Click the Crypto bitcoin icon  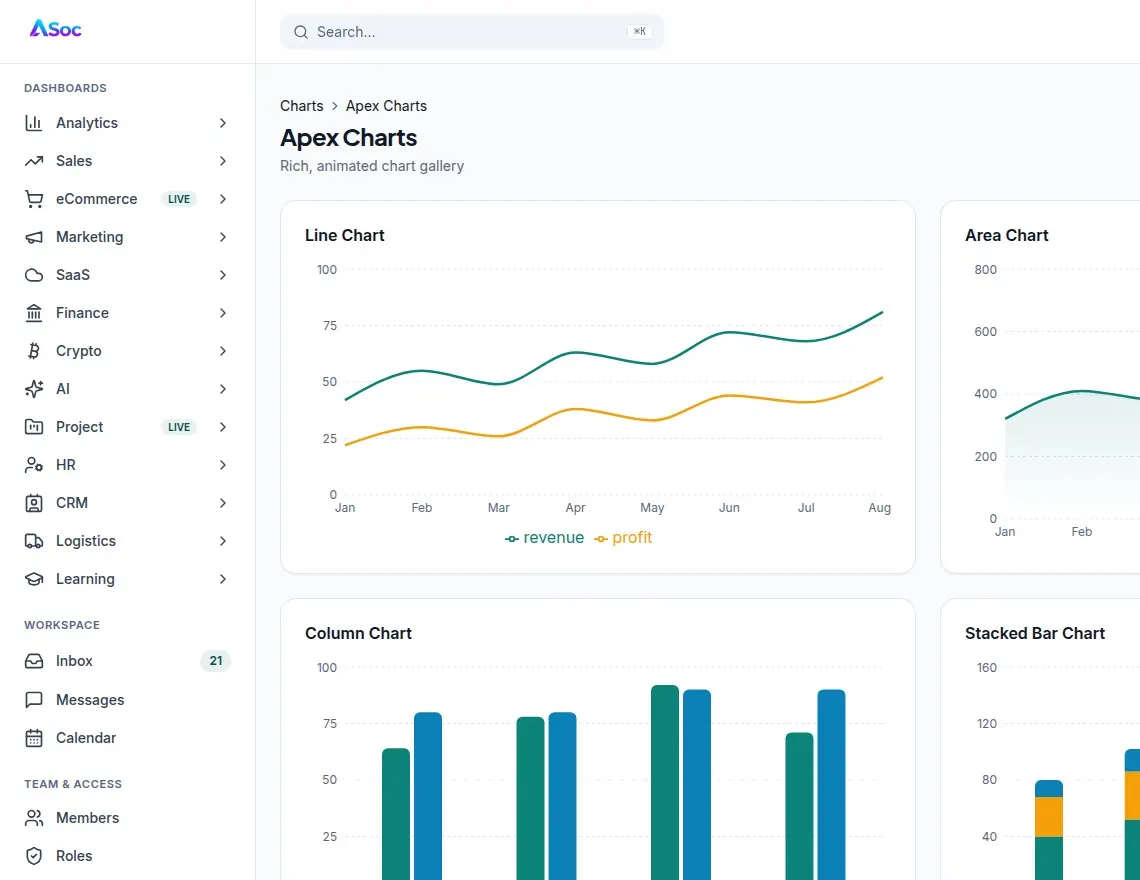pos(33,351)
